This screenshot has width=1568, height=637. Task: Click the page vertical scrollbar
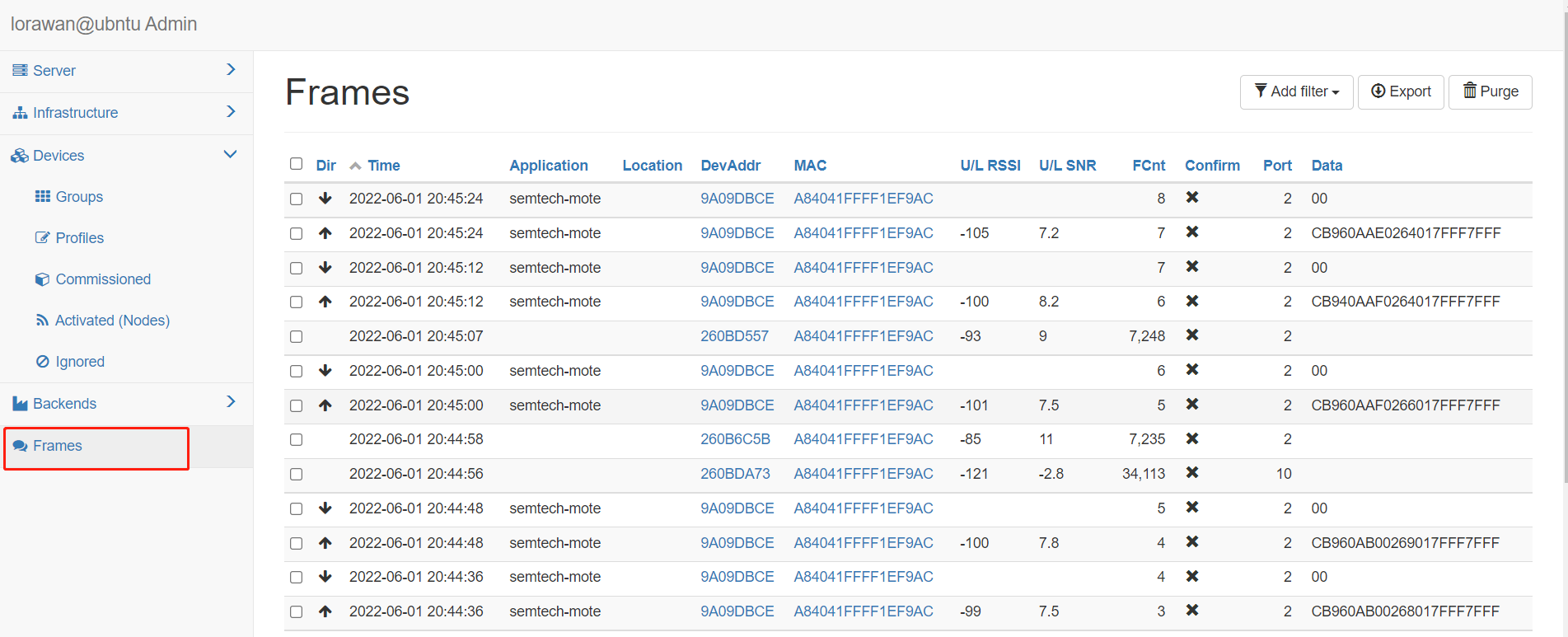tap(1566, 247)
